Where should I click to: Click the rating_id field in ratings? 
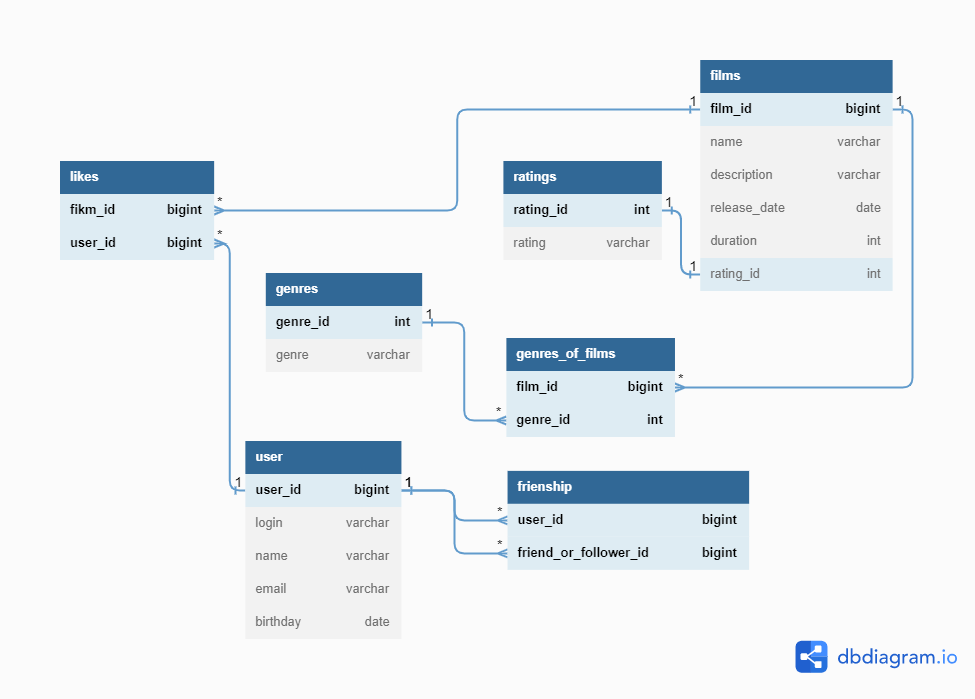[x=582, y=209]
